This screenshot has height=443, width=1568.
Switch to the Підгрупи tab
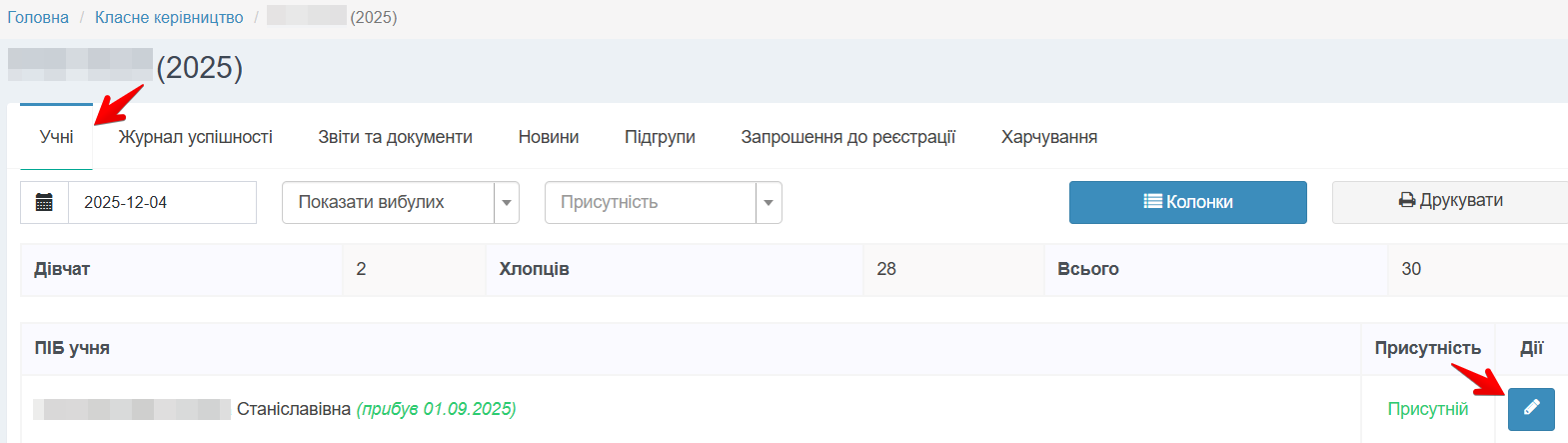point(660,137)
